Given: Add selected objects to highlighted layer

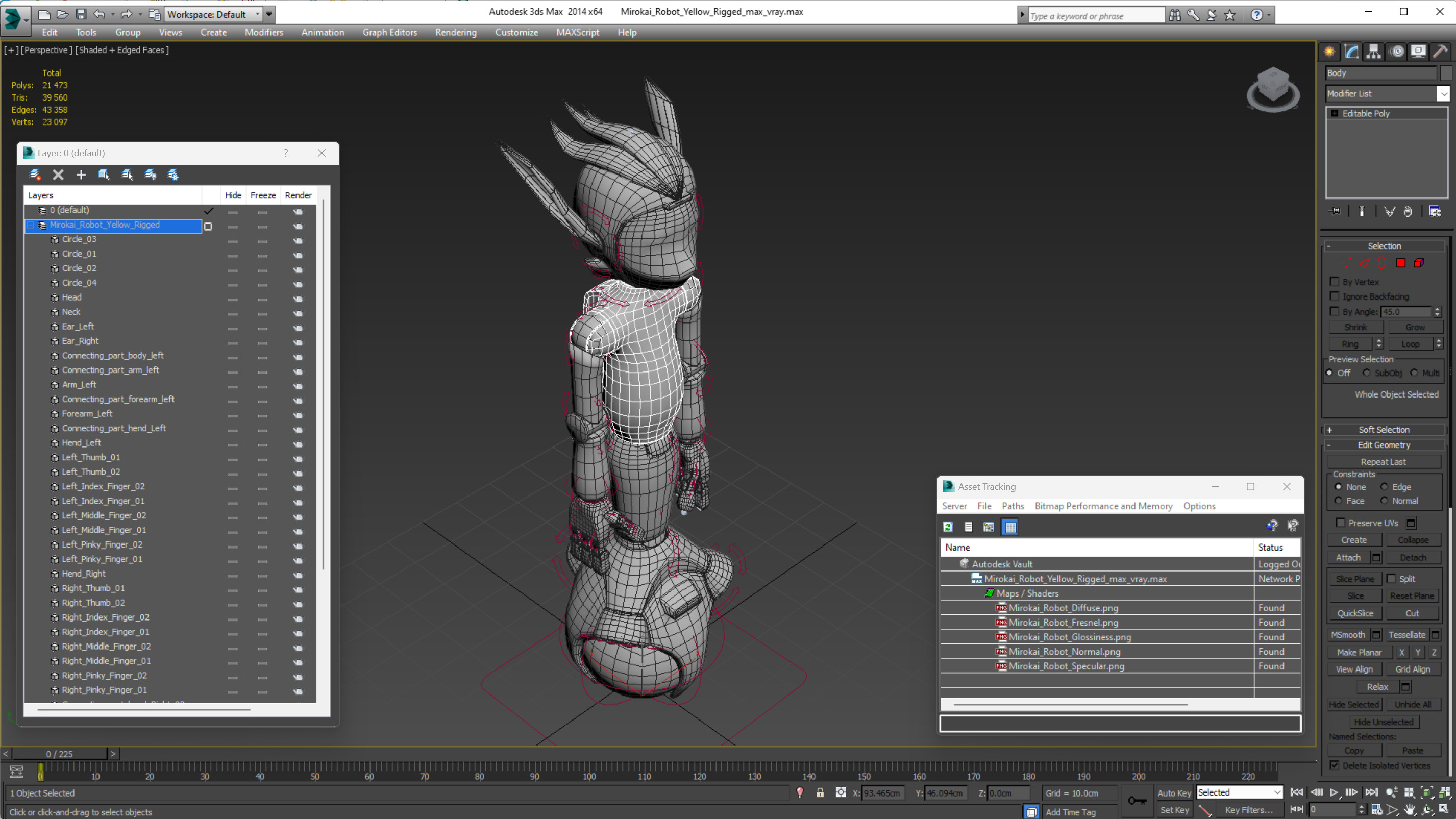Looking at the screenshot, I should [x=81, y=175].
